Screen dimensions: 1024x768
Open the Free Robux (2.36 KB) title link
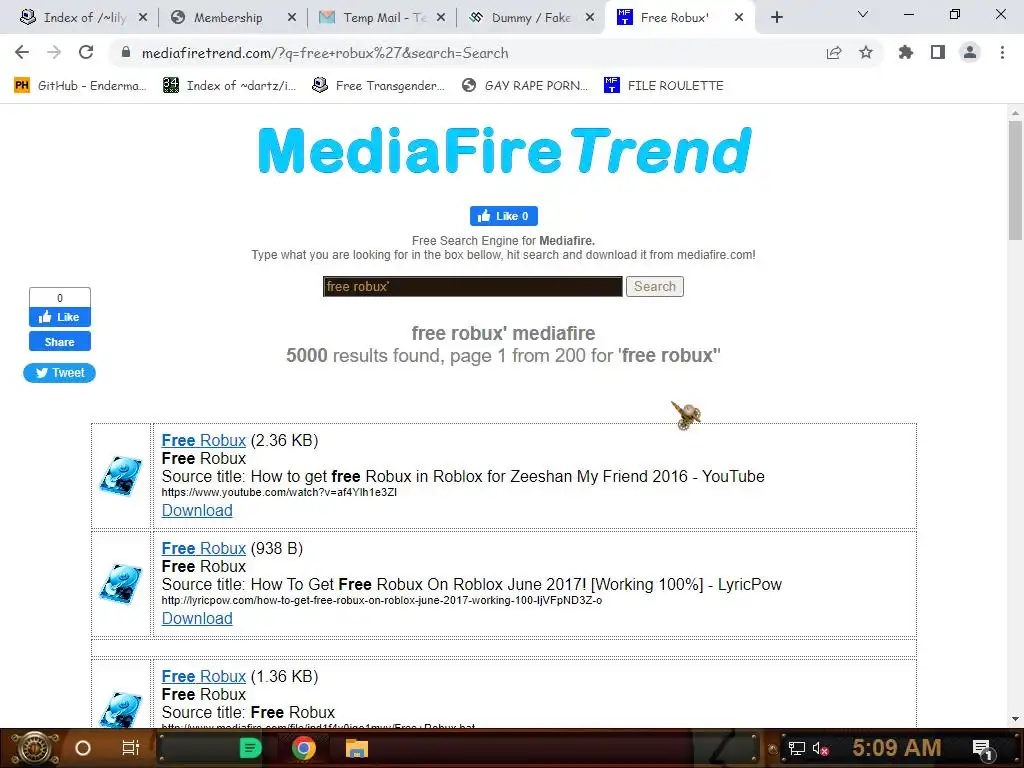(204, 441)
